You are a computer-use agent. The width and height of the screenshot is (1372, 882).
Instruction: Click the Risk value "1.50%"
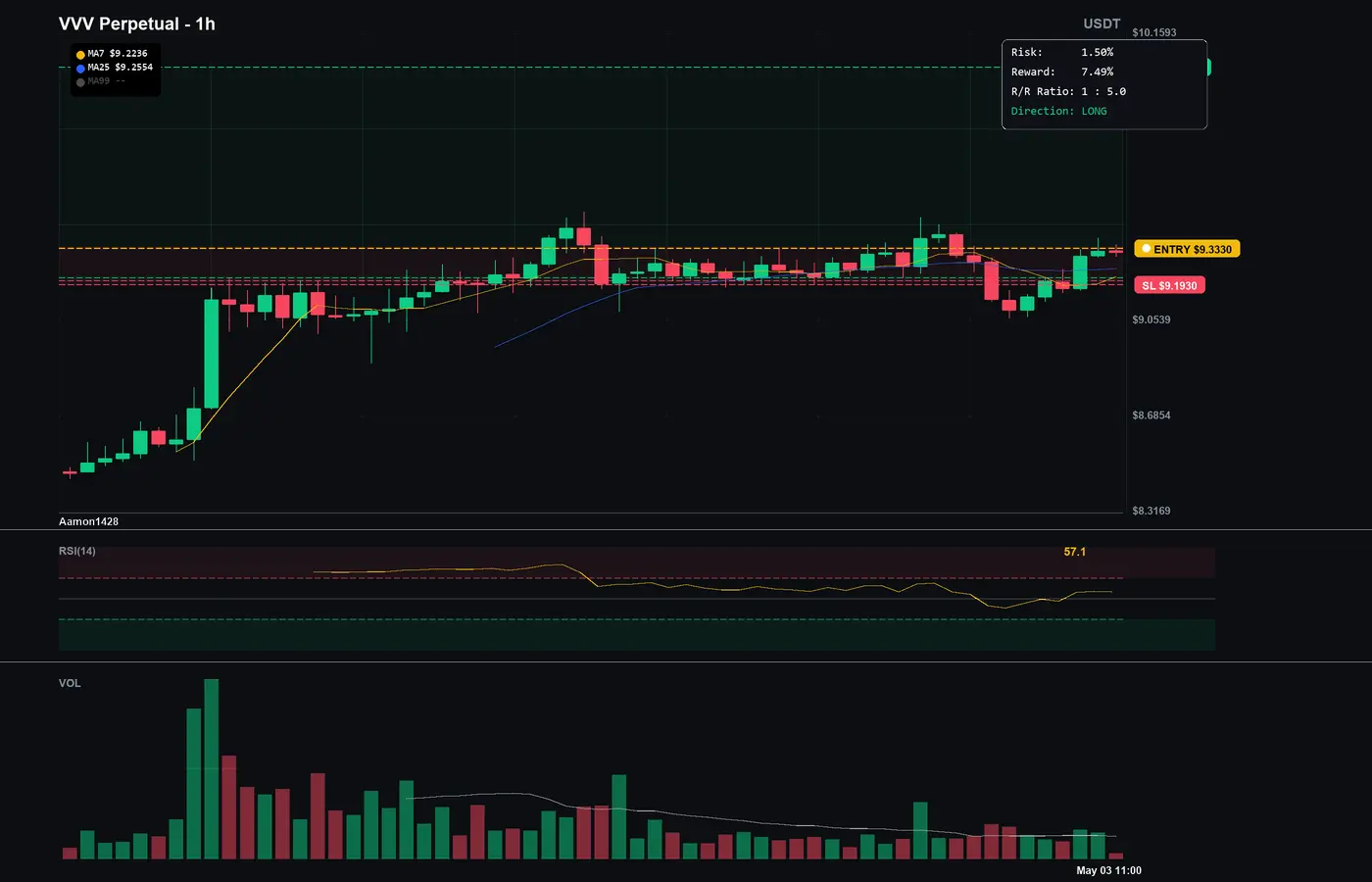click(1098, 52)
